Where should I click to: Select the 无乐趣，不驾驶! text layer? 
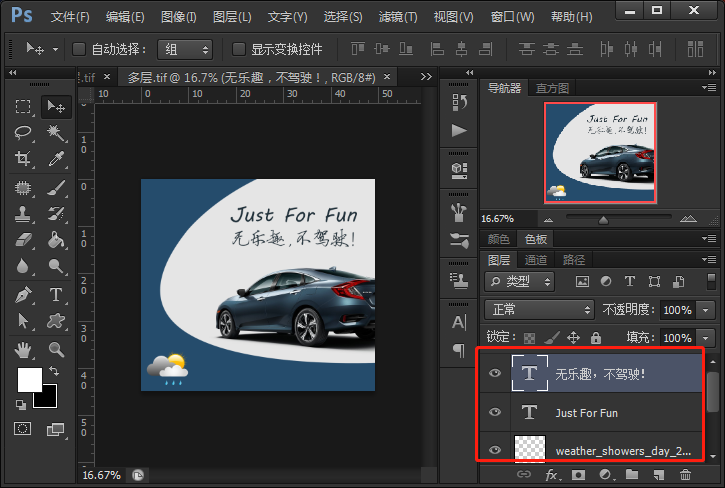[x=600, y=374]
